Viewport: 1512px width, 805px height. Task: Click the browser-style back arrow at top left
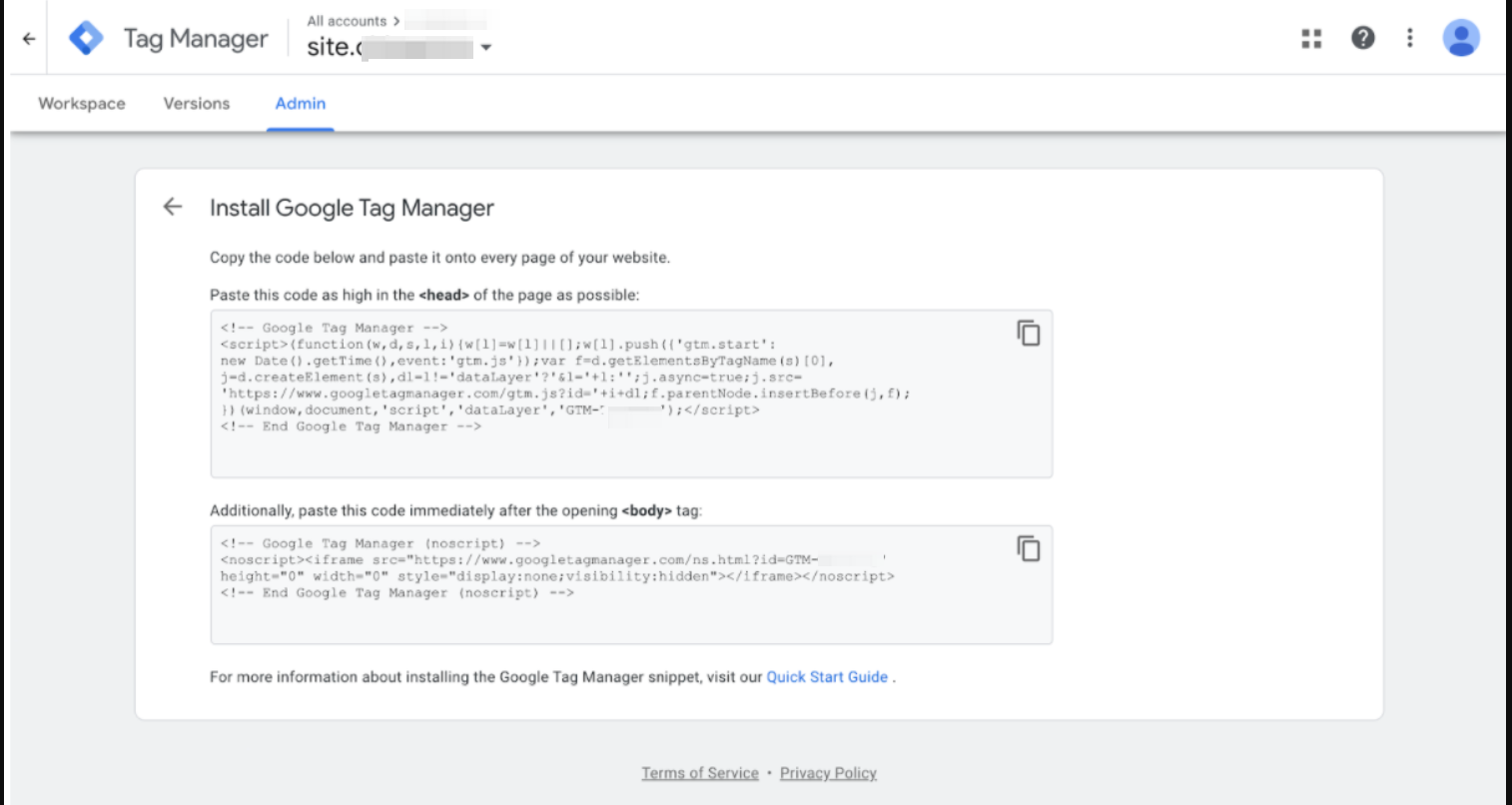(x=28, y=37)
